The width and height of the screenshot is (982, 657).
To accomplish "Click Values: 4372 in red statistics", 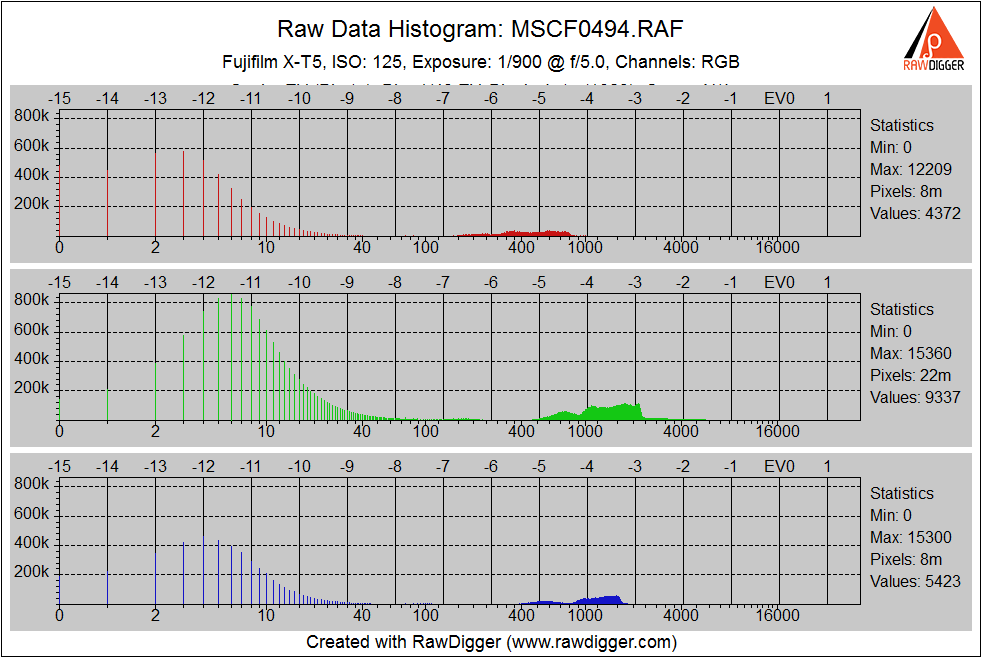I will pyautogui.click(x=915, y=213).
